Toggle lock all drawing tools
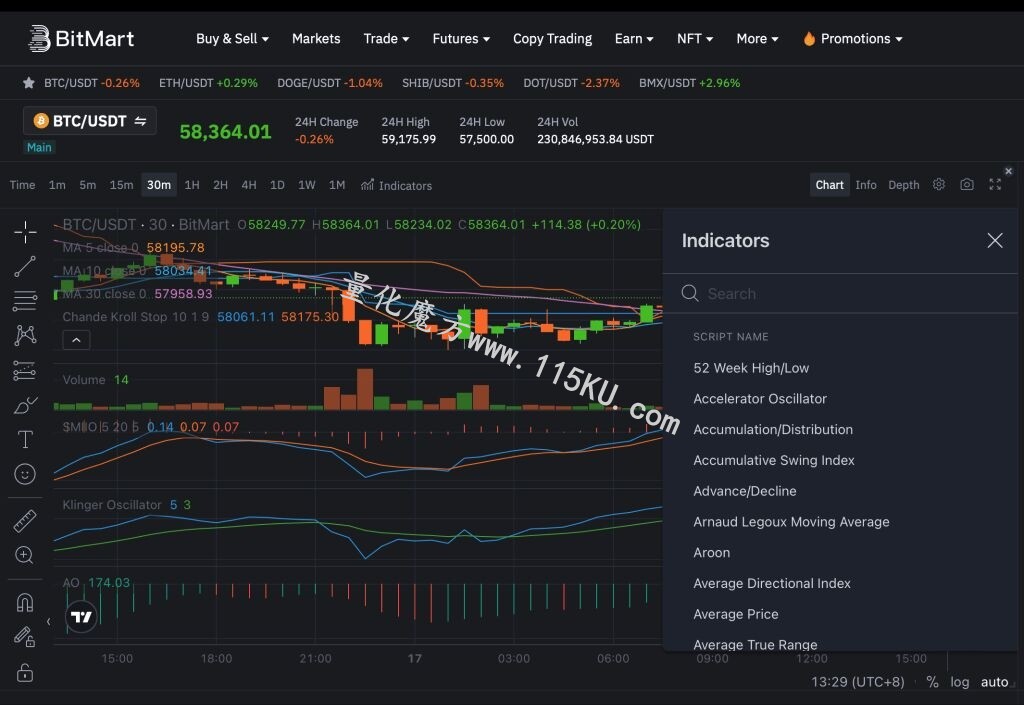The width and height of the screenshot is (1024, 705). click(25, 672)
